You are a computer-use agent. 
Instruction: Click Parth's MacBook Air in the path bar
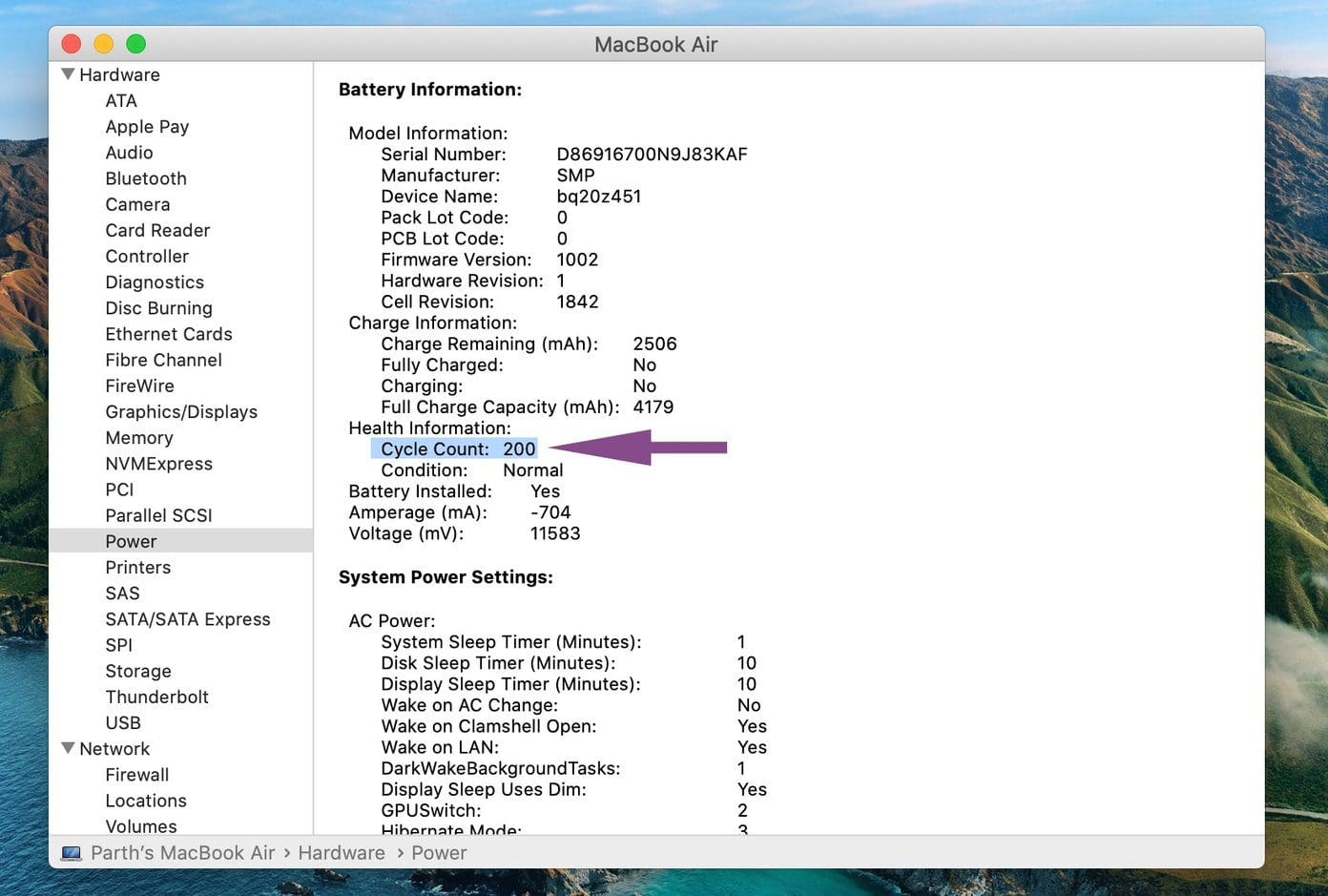click(x=182, y=853)
